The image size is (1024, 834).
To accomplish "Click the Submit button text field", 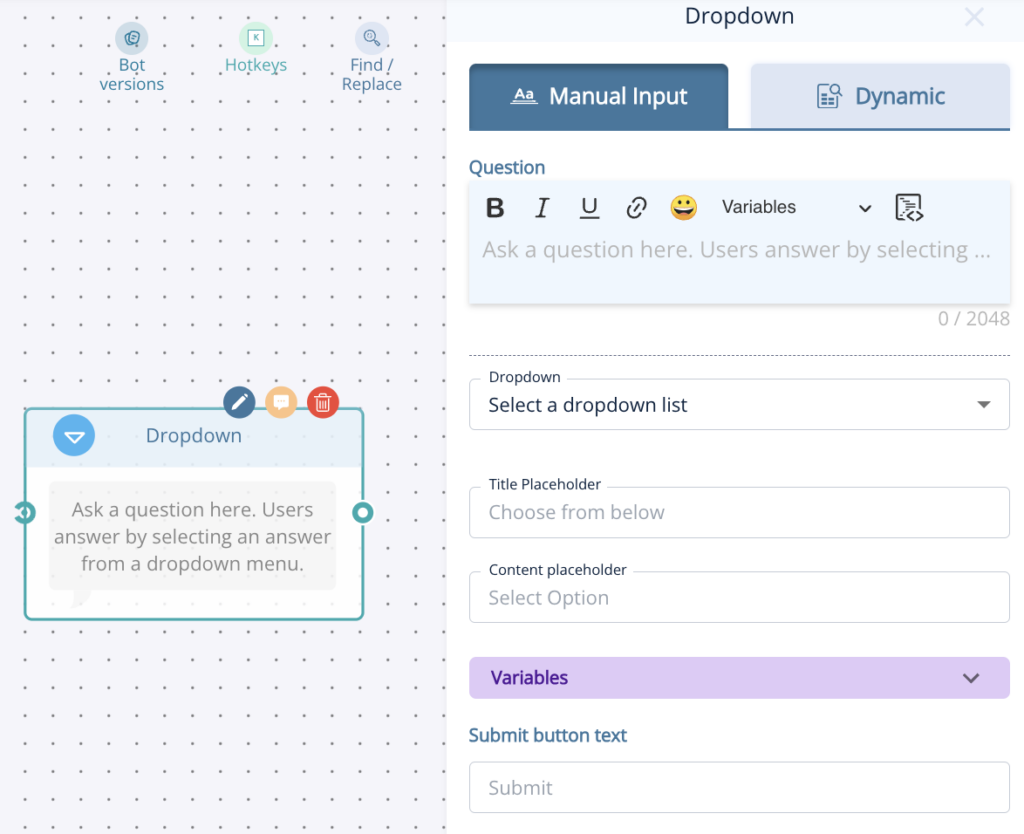I will pyautogui.click(x=740, y=788).
